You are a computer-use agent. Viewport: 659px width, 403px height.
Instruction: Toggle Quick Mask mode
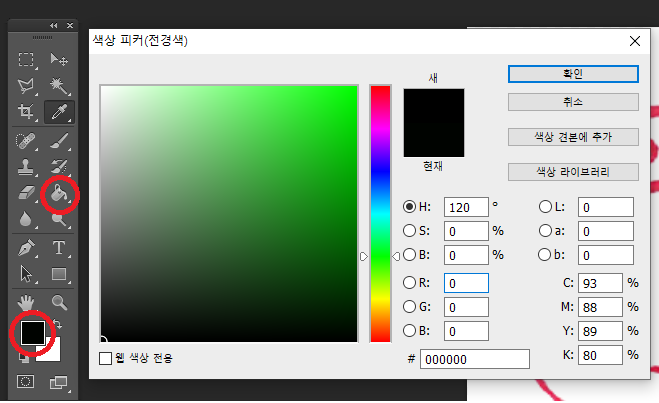point(26,382)
